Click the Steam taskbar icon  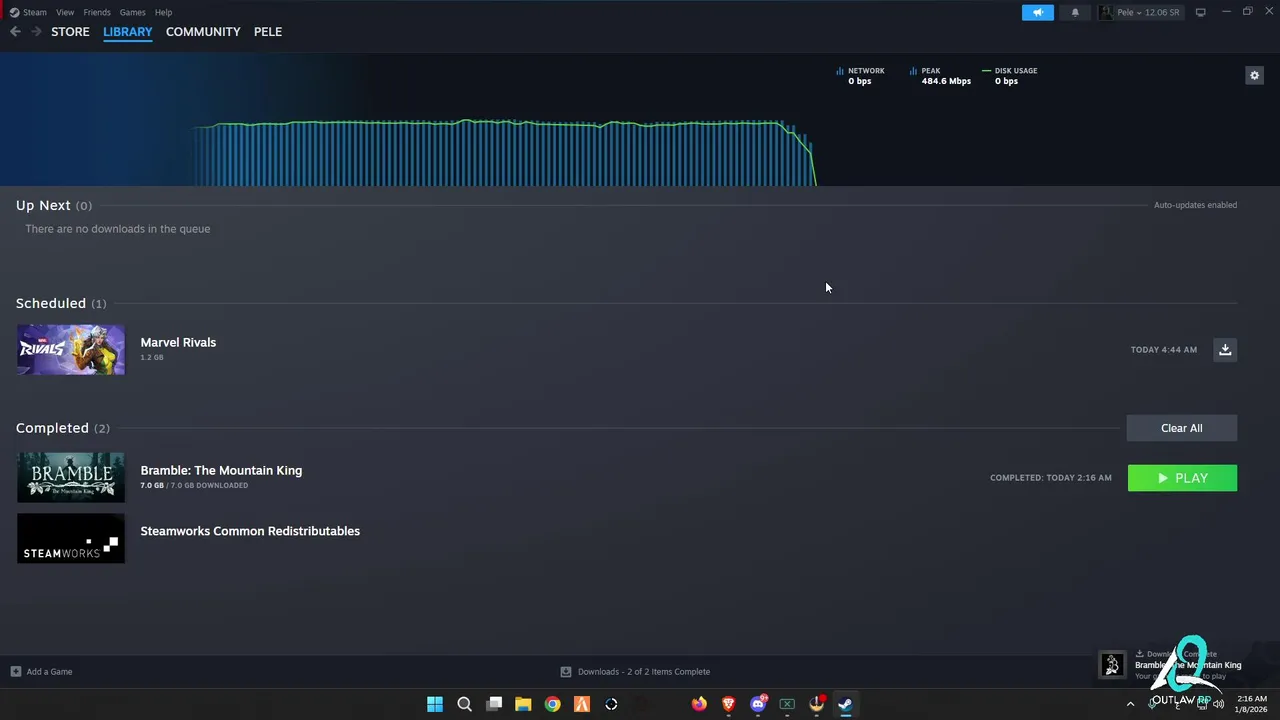[x=845, y=704]
